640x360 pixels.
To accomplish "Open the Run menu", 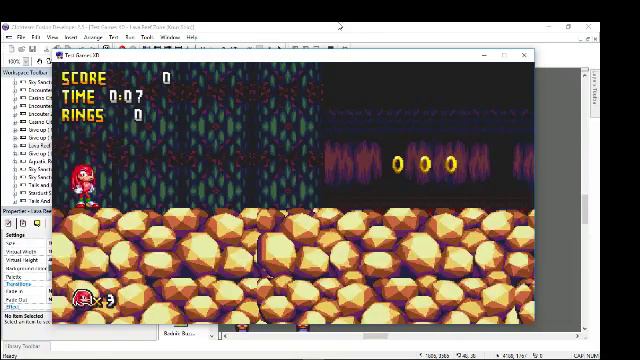I will point(130,37).
